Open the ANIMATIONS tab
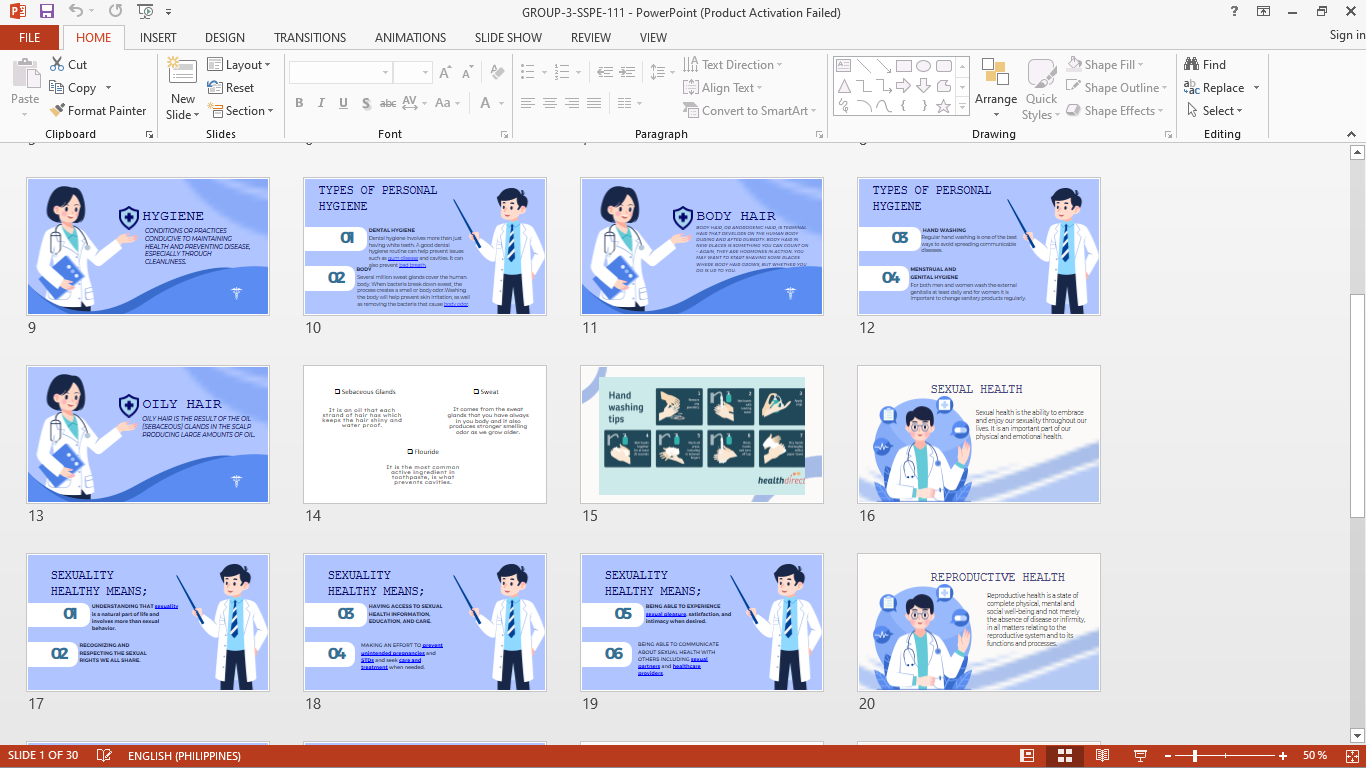 click(x=410, y=37)
